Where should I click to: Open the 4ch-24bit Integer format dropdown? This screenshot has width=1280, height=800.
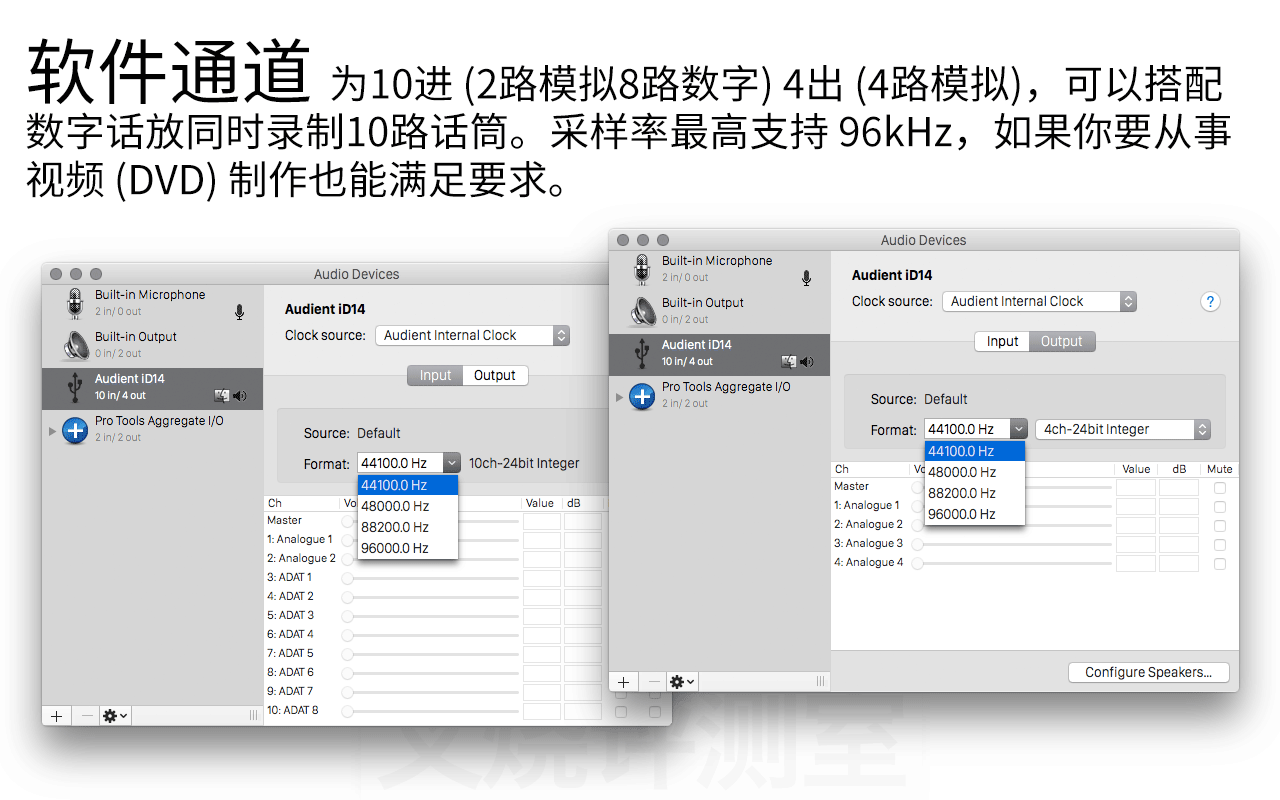(x=1123, y=430)
